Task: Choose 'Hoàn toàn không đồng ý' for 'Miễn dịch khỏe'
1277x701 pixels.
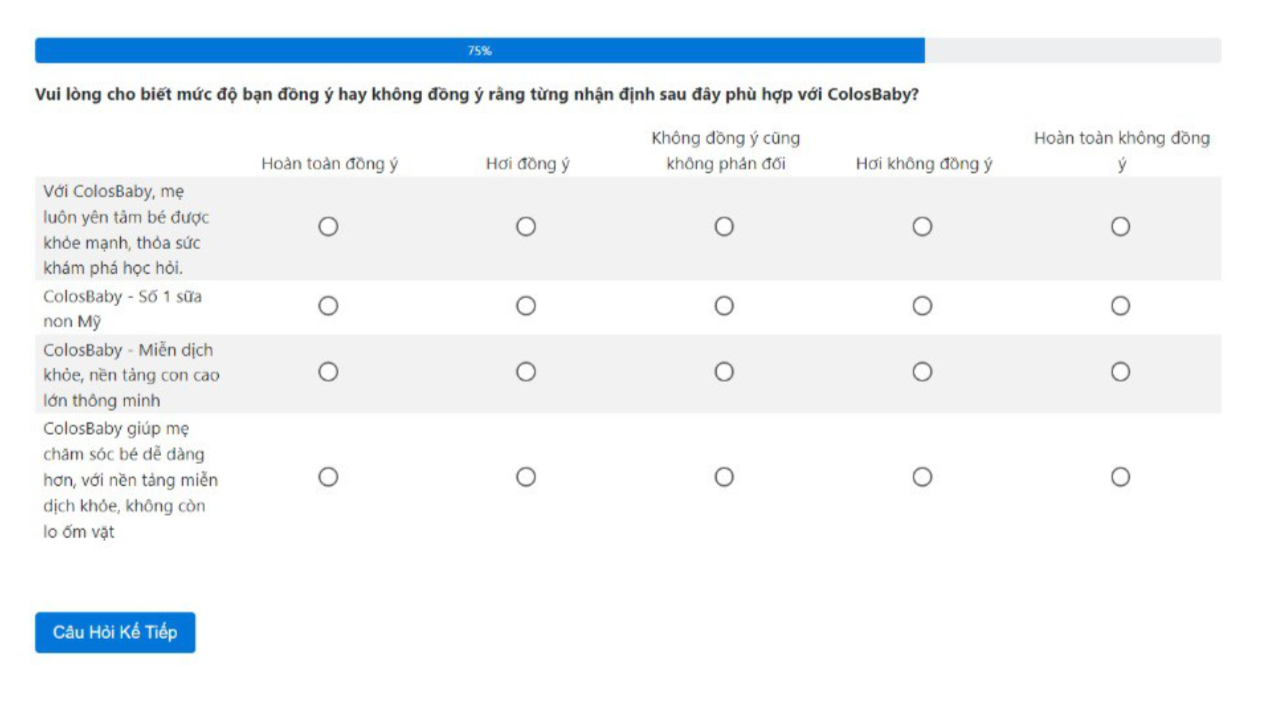Action: tap(1120, 372)
